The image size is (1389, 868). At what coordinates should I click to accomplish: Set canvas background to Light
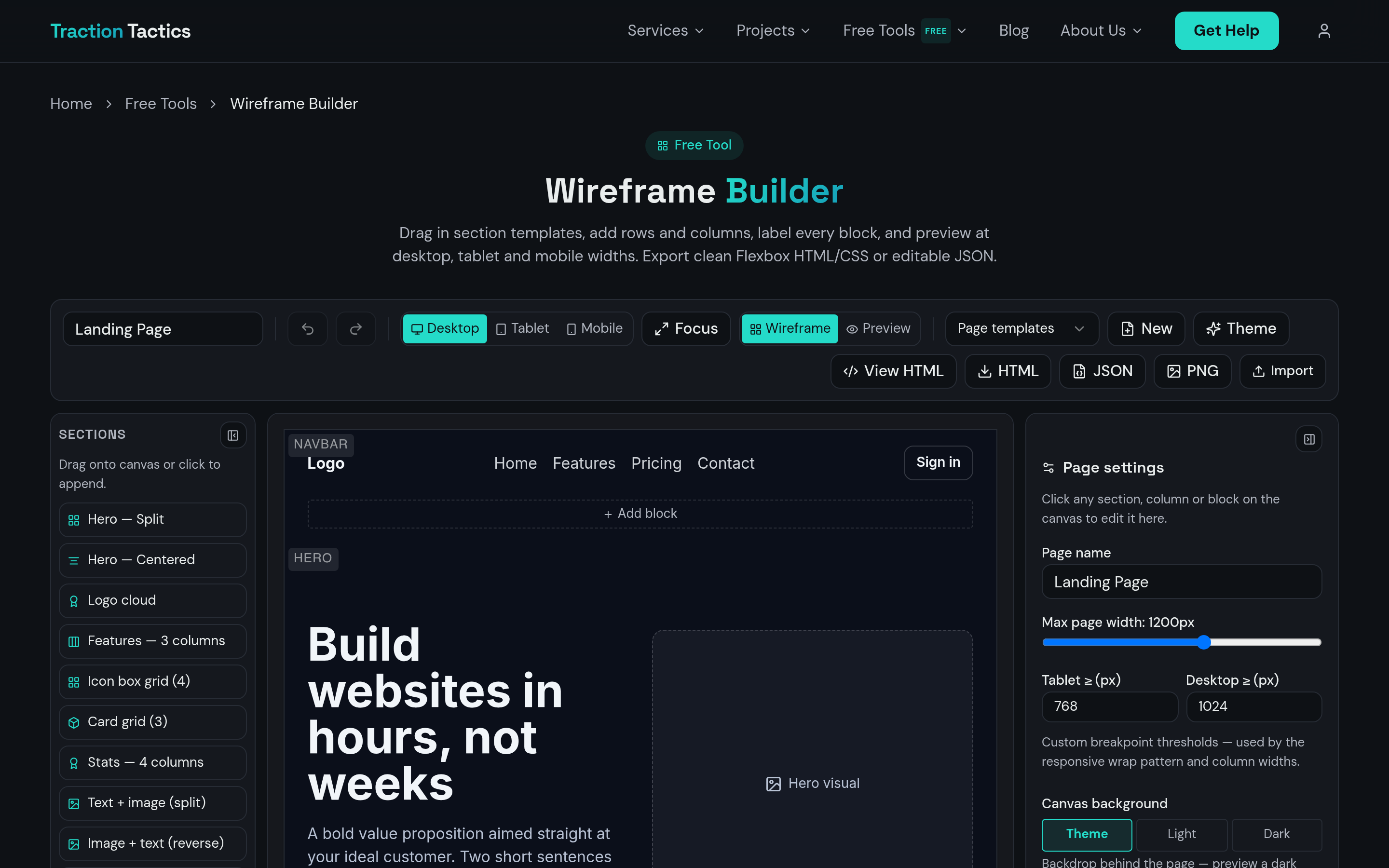(1181, 835)
